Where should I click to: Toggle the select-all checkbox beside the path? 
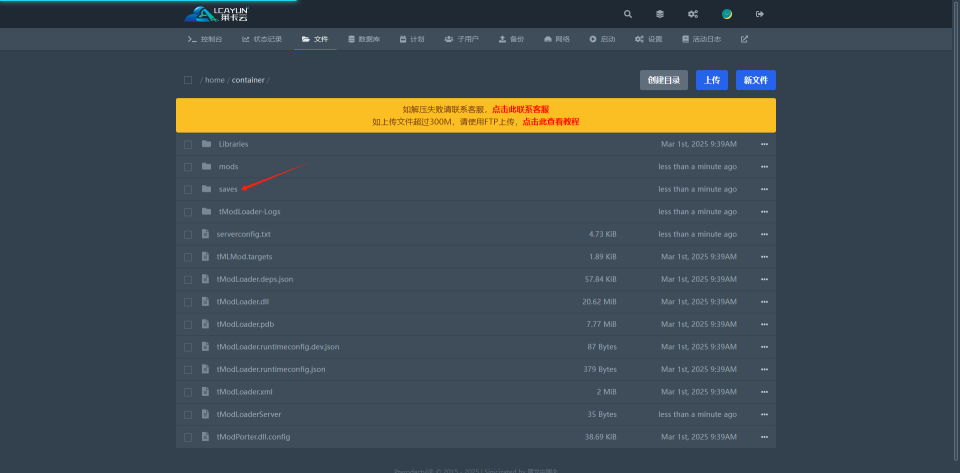(x=188, y=80)
